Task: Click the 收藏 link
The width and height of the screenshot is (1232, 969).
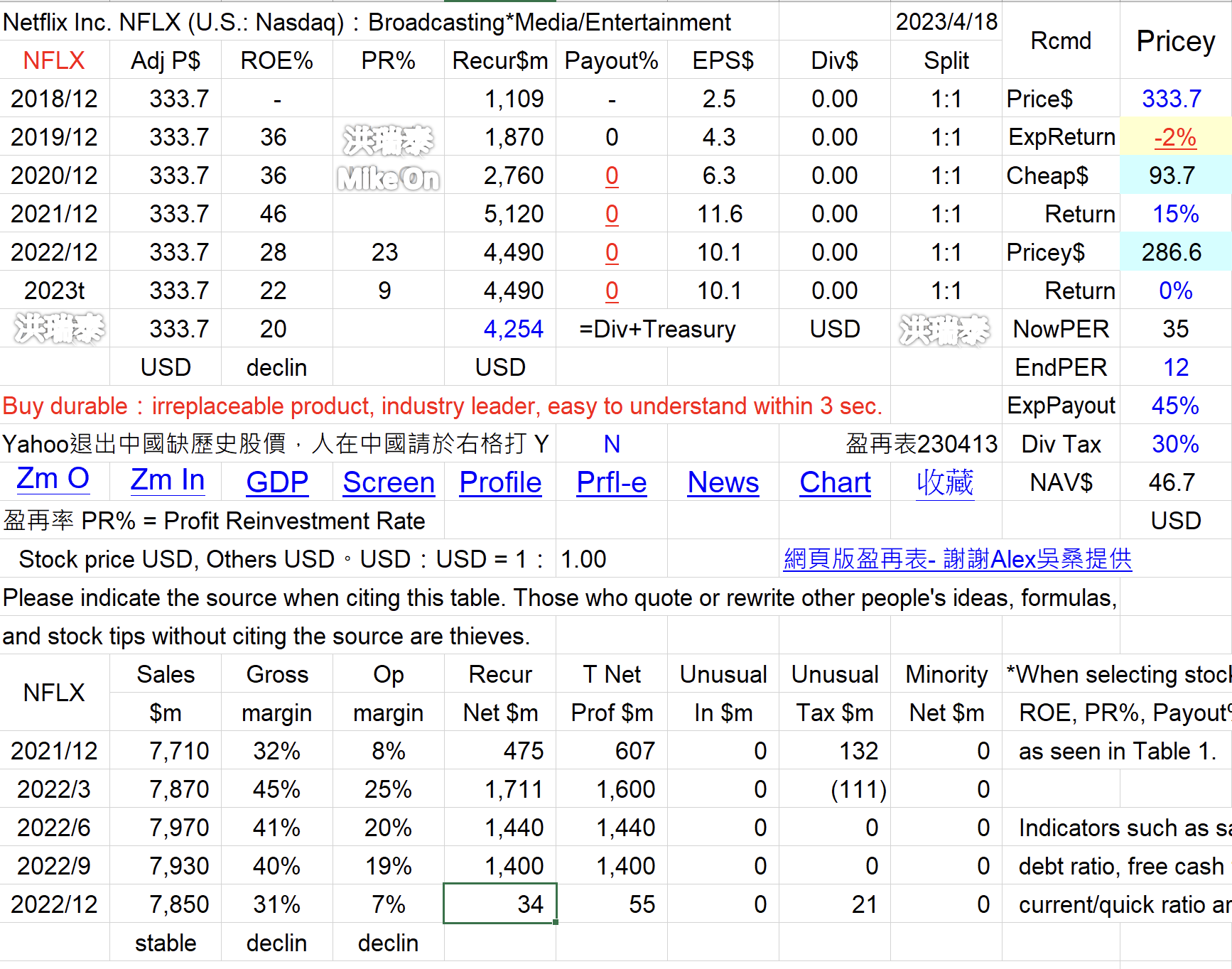Action: click(x=945, y=482)
